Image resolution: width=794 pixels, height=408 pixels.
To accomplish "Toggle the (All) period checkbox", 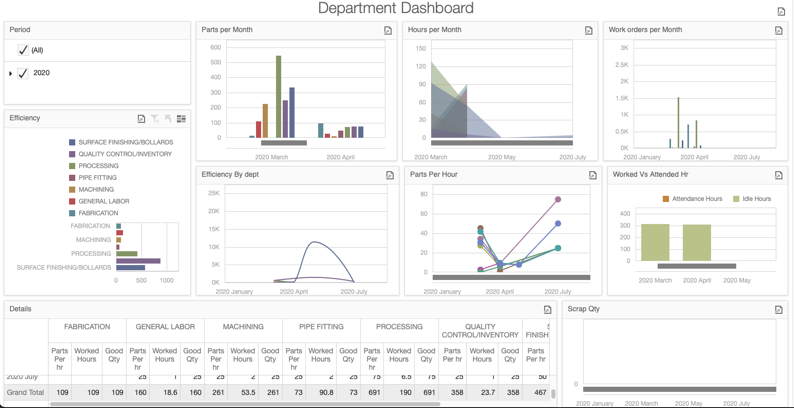I will pos(23,50).
